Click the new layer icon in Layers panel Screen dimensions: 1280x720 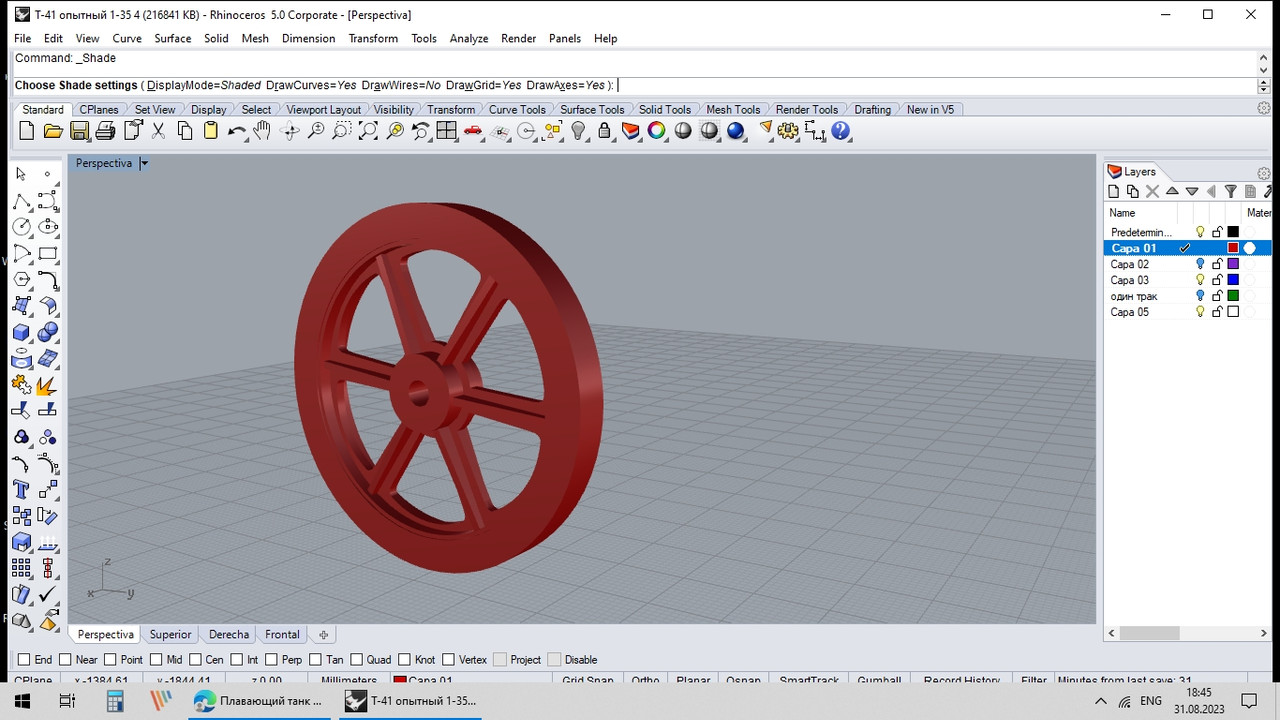pos(1113,191)
